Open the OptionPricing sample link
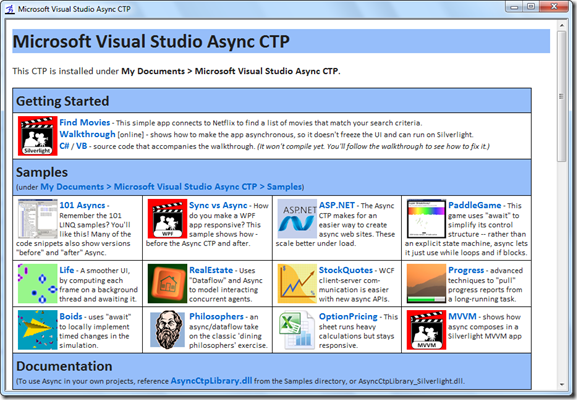The height and width of the screenshot is (400, 577). 348,316
